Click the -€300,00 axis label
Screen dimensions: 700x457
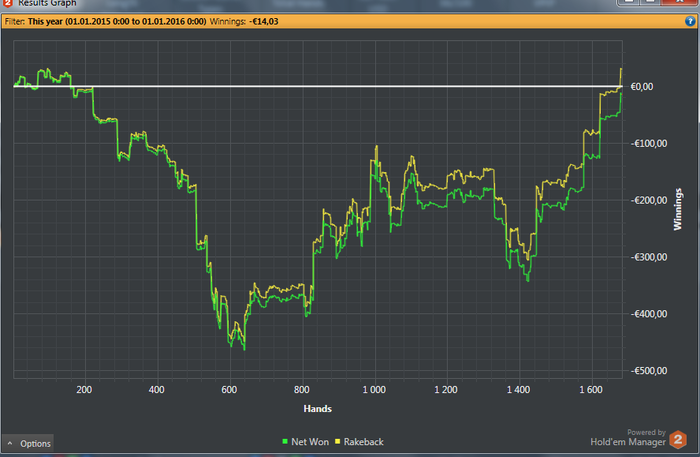[649, 257]
